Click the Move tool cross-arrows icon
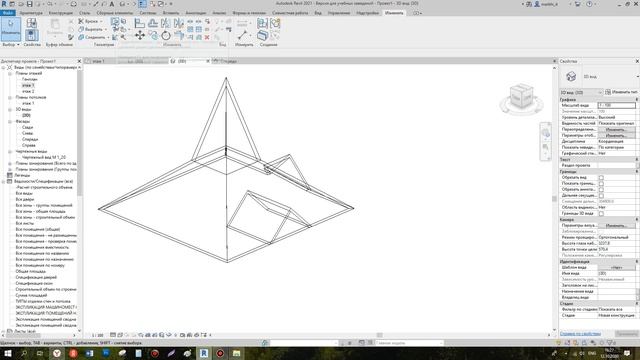 click(140, 36)
